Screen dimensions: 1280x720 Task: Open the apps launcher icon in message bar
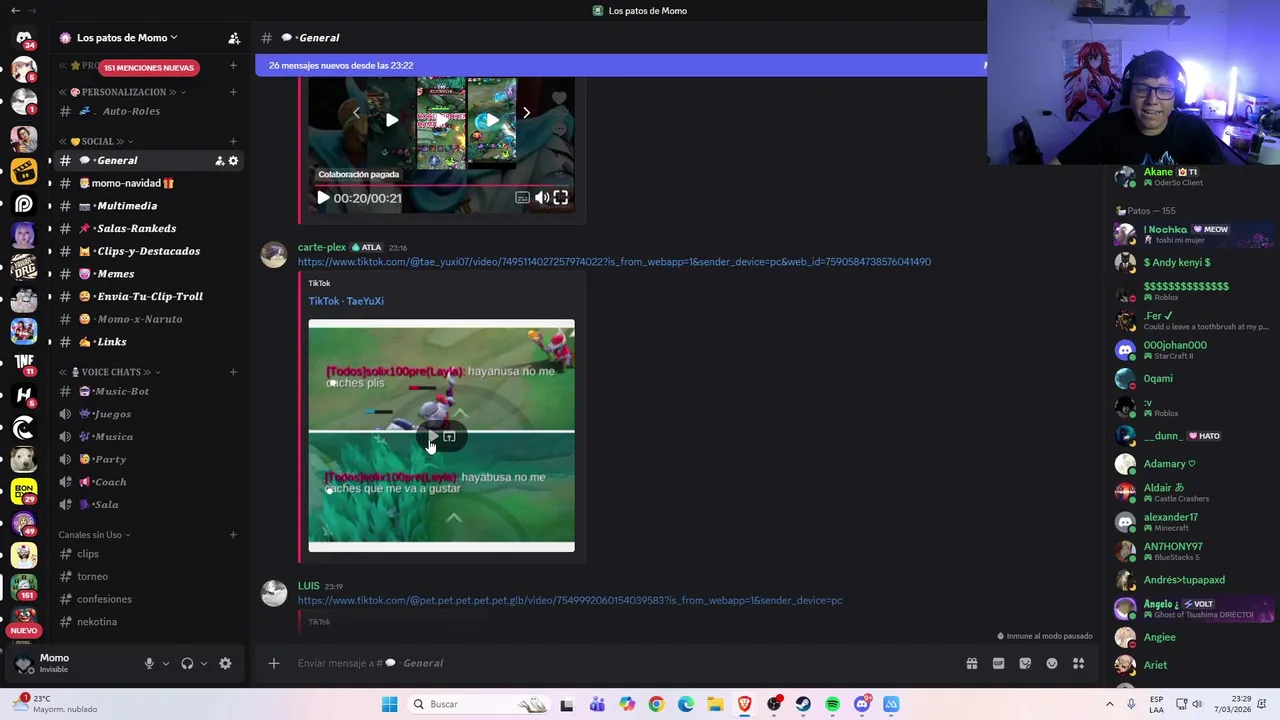1078,663
